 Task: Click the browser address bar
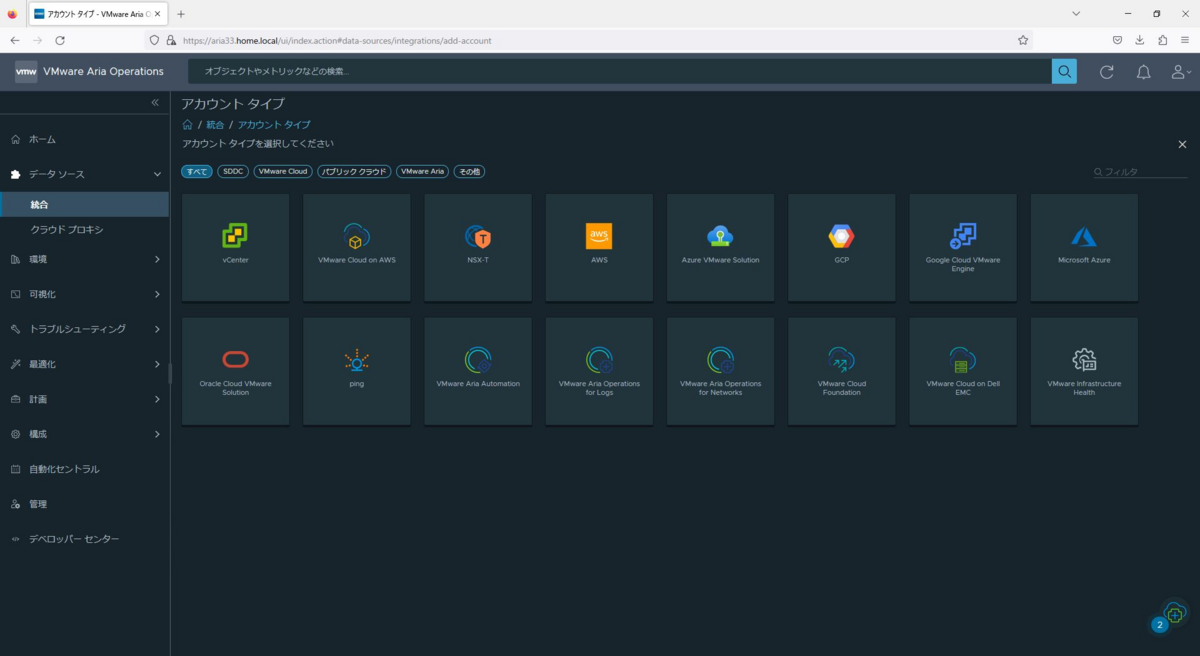pyautogui.click(x=590, y=40)
